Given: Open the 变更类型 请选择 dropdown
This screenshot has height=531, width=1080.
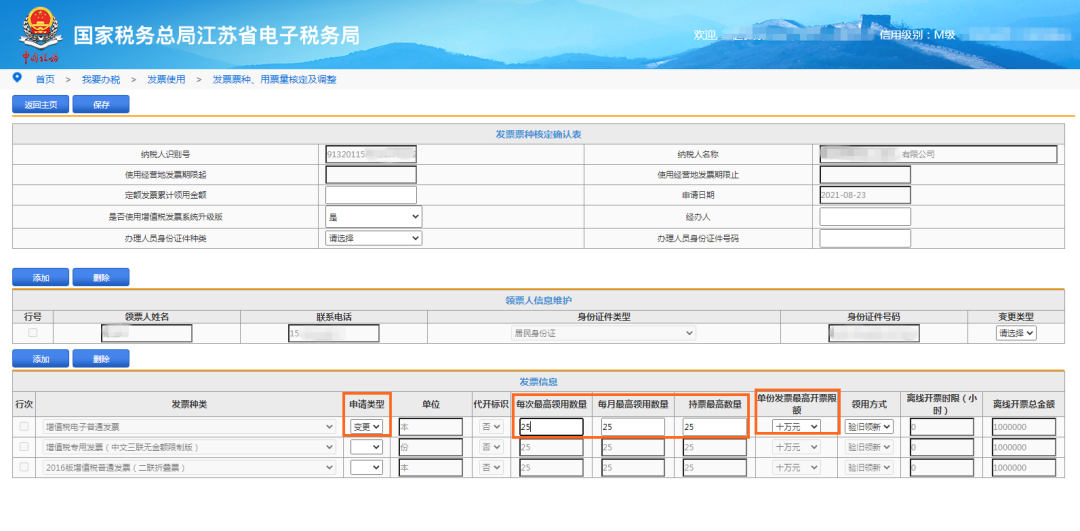Looking at the screenshot, I should pyautogui.click(x=1016, y=333).
